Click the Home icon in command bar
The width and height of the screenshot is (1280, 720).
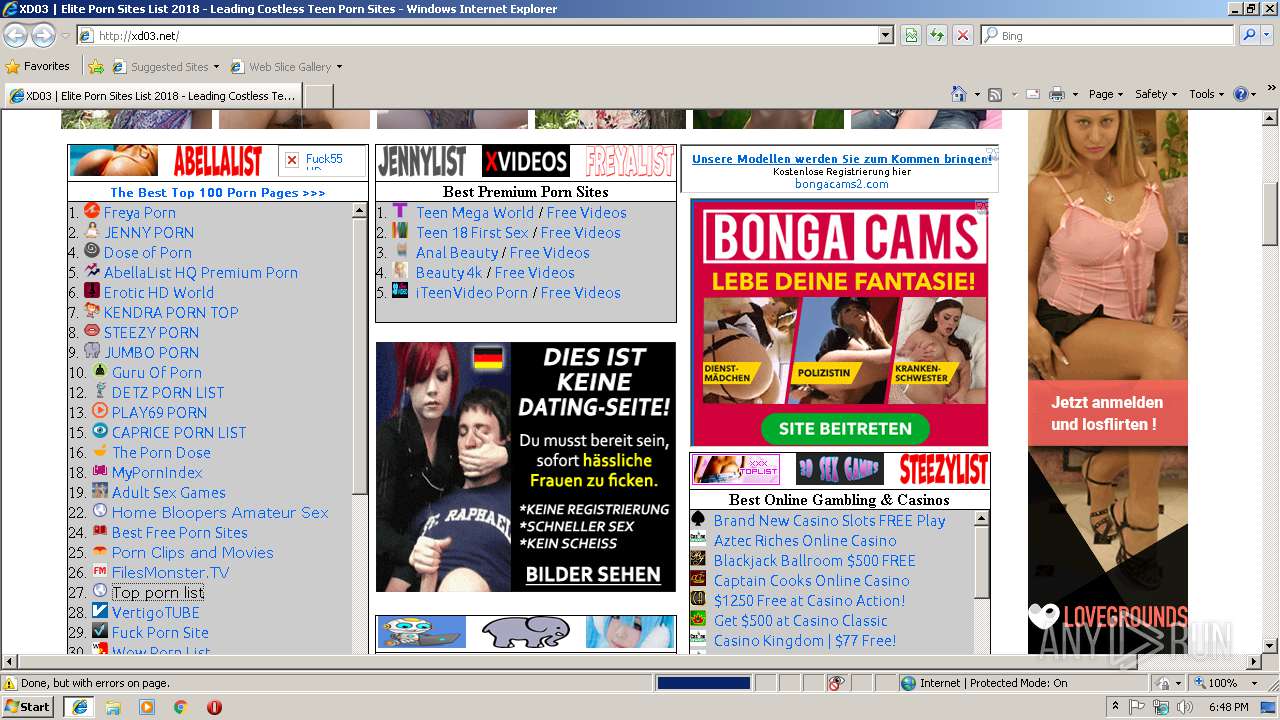(958, 94)
